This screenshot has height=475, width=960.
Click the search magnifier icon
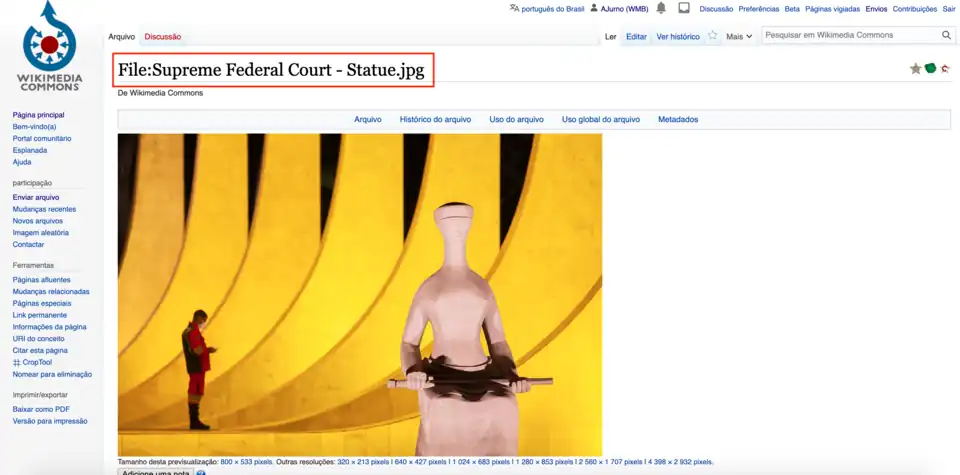pos(946,36)
